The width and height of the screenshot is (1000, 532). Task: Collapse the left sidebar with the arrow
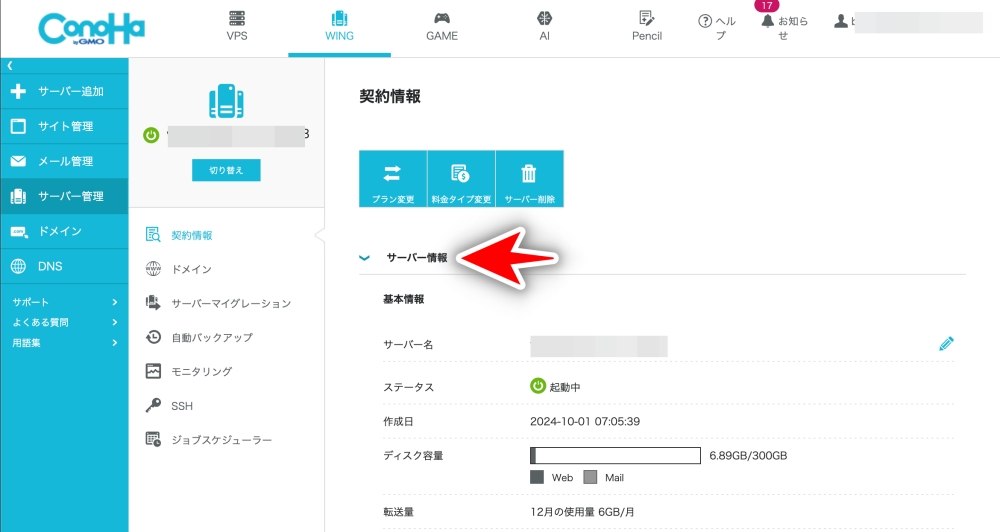10,65
